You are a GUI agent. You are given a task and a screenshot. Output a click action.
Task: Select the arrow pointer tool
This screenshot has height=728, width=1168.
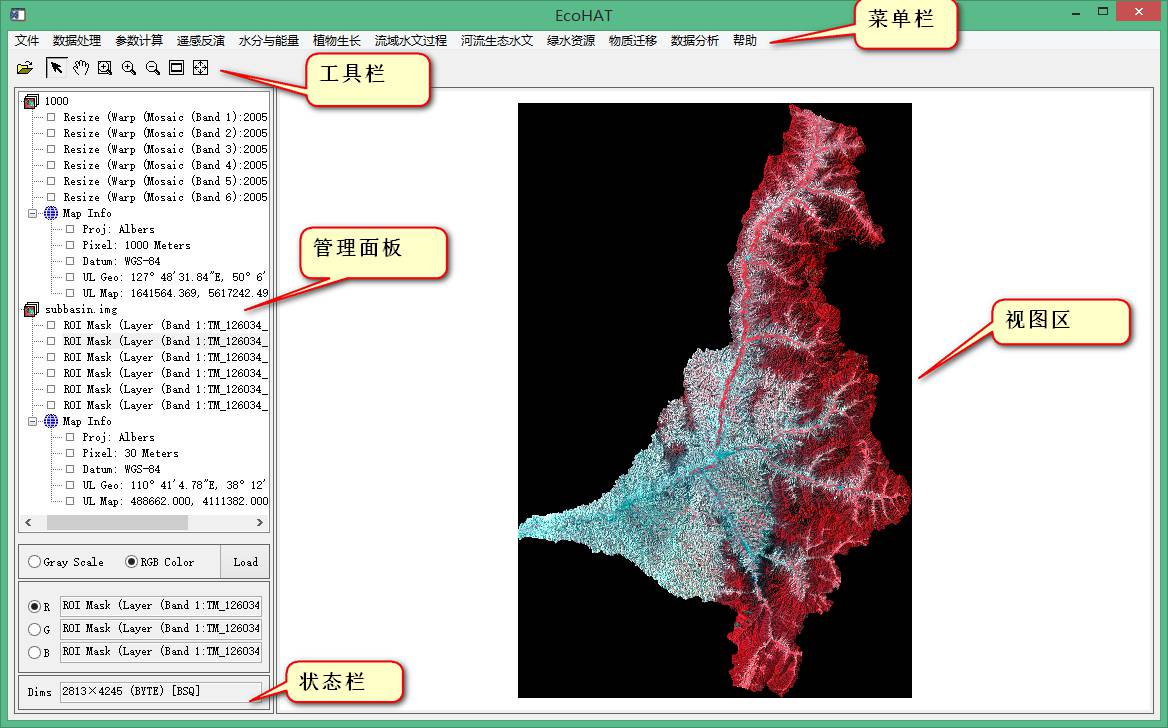click(56, 68)
